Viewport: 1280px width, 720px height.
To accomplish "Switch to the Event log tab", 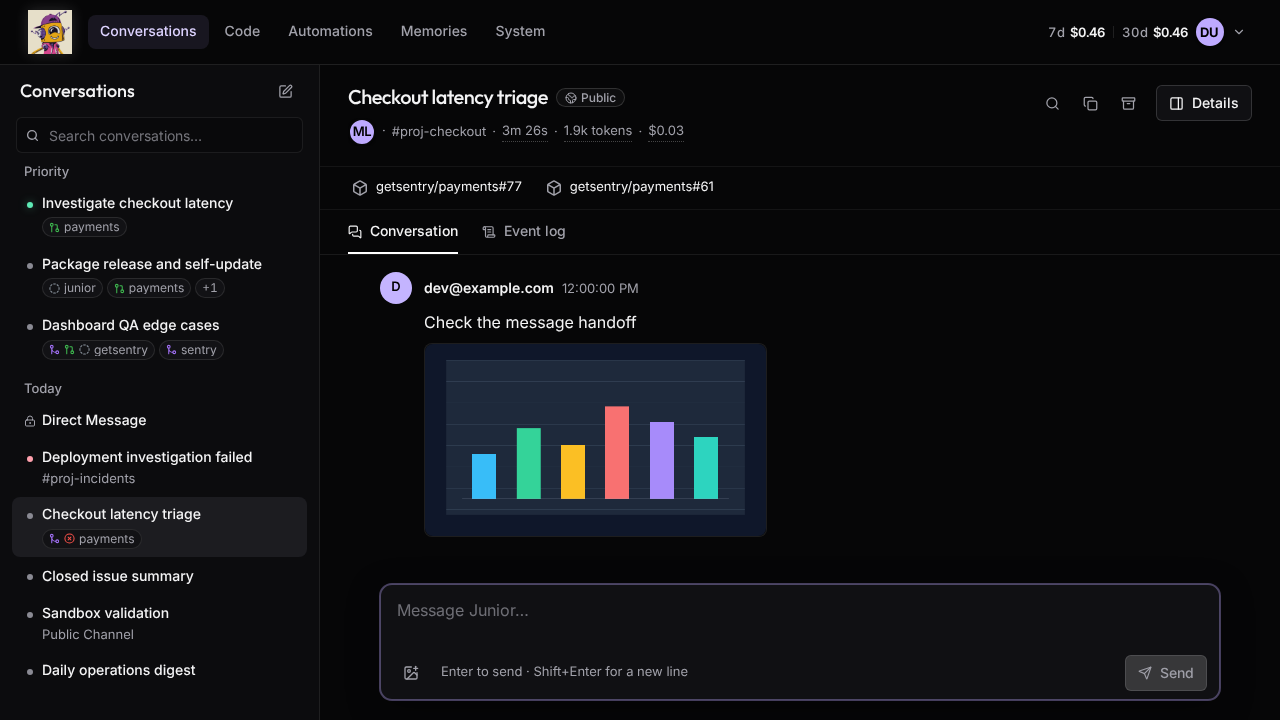I will click(524, 231).
